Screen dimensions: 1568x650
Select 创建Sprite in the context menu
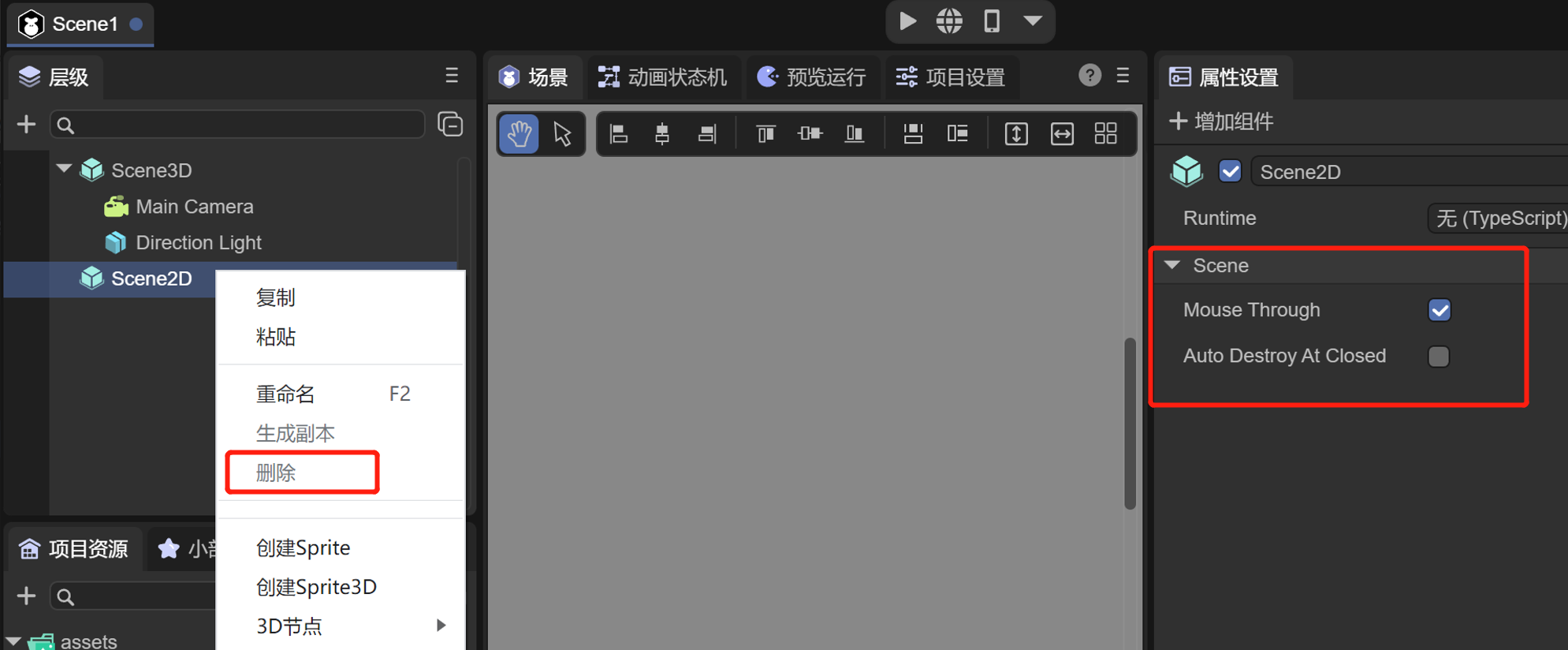[303, 547]
